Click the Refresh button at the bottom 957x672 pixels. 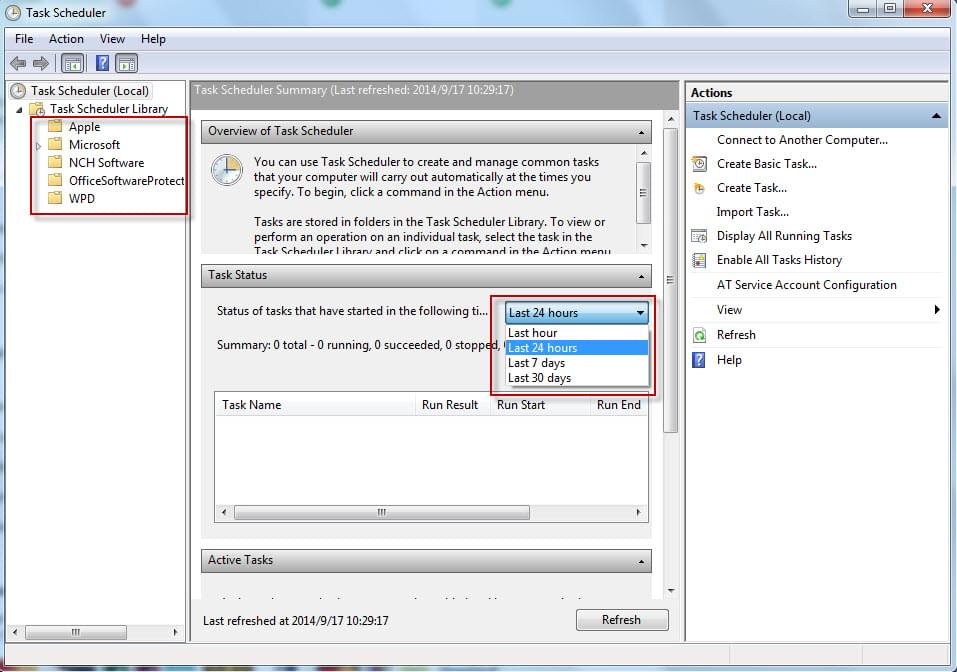click(x=621, y=619)
